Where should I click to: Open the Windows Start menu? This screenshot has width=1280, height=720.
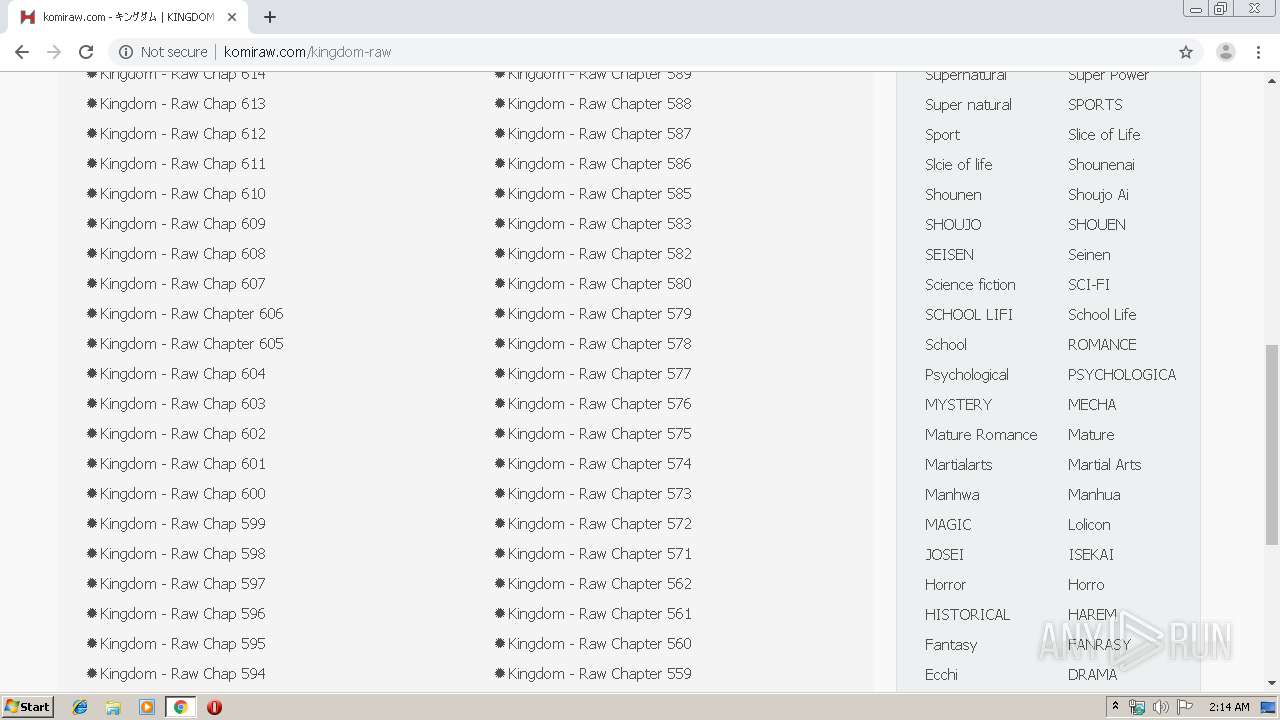(x=27, y=707)
